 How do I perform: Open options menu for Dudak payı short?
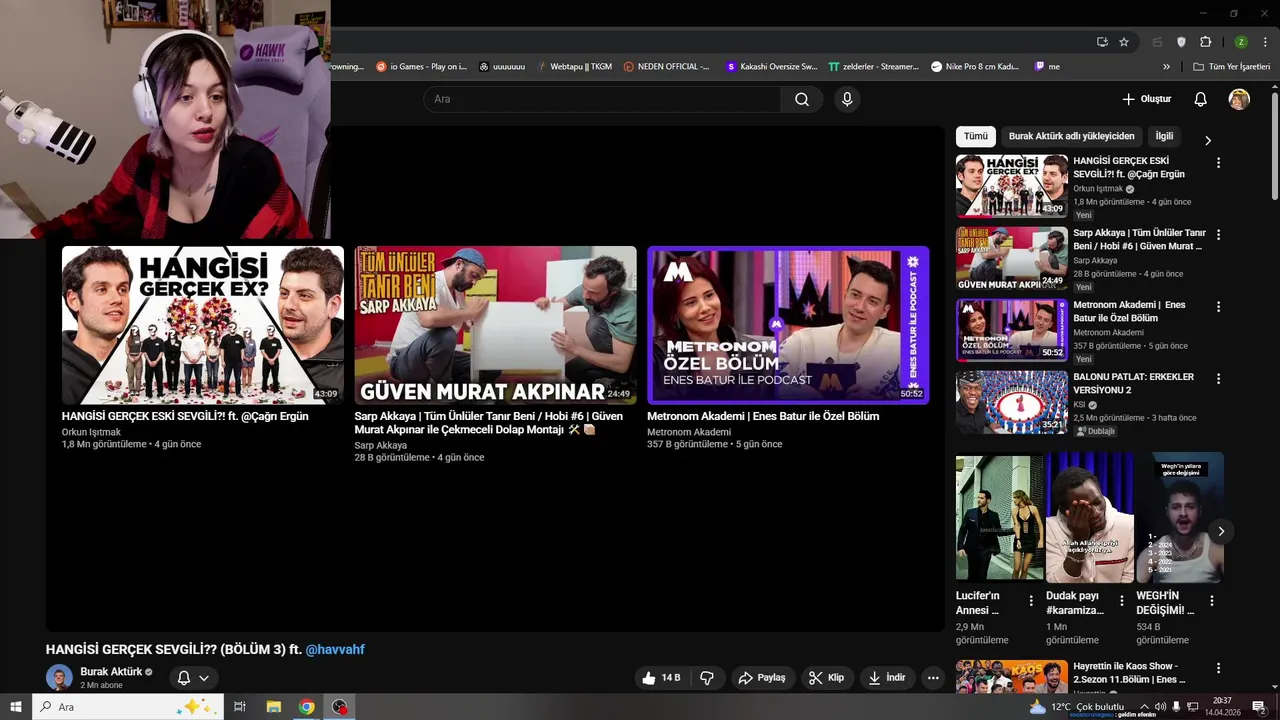(1121, 601)
